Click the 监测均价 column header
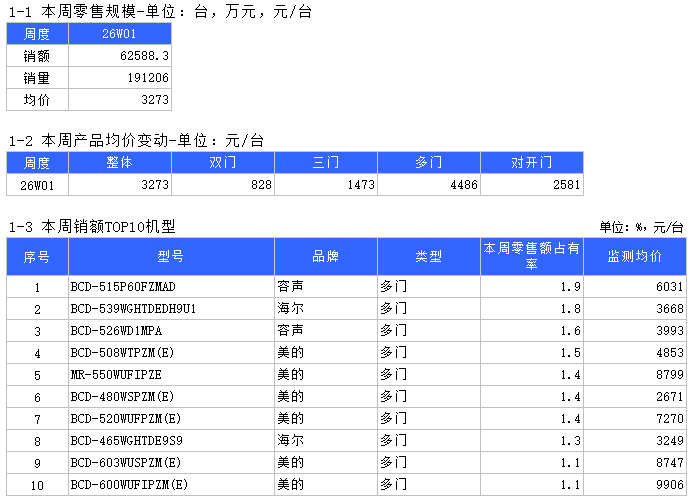Image resolution: width=694 pixels, height=503 pixels. 635,256
